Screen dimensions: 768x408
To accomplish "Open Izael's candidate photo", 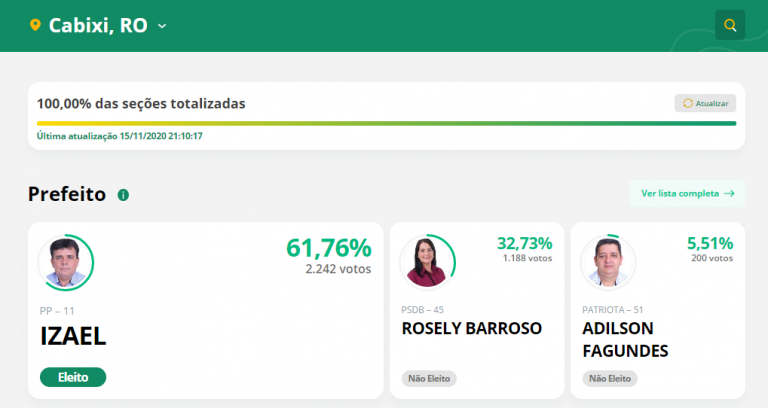I will [x=62, y=263].
